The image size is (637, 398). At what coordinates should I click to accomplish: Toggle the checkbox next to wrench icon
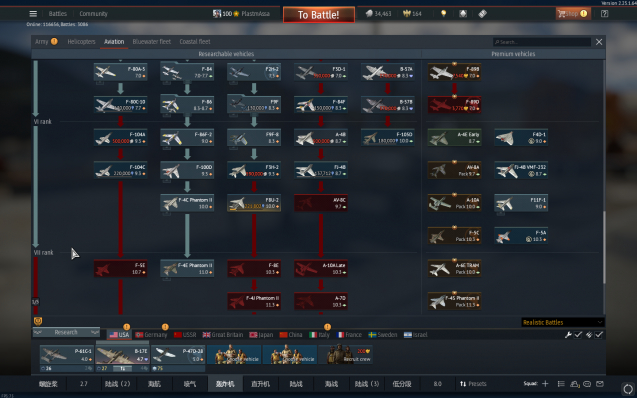[x=578, y=335]
